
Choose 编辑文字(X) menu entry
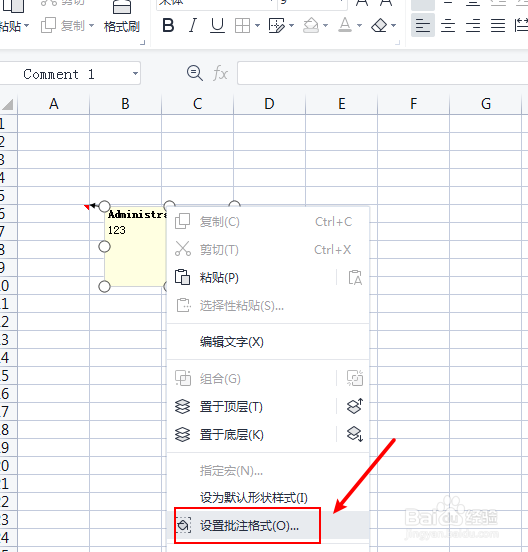(268, 342)
